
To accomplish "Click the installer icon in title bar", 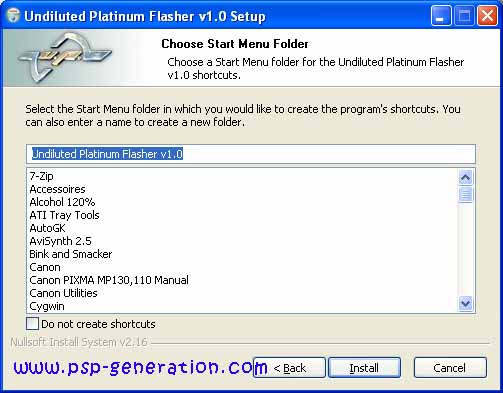I will click(x=13, y=16).
